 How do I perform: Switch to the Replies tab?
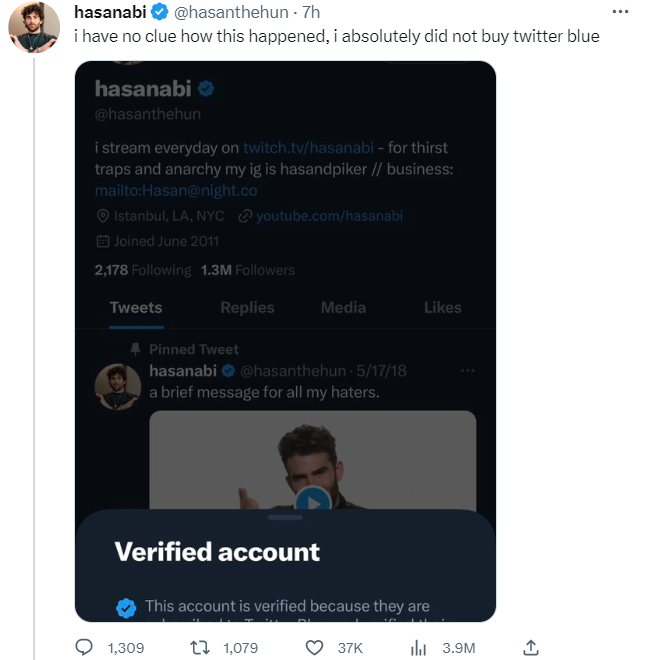[247, 308]
